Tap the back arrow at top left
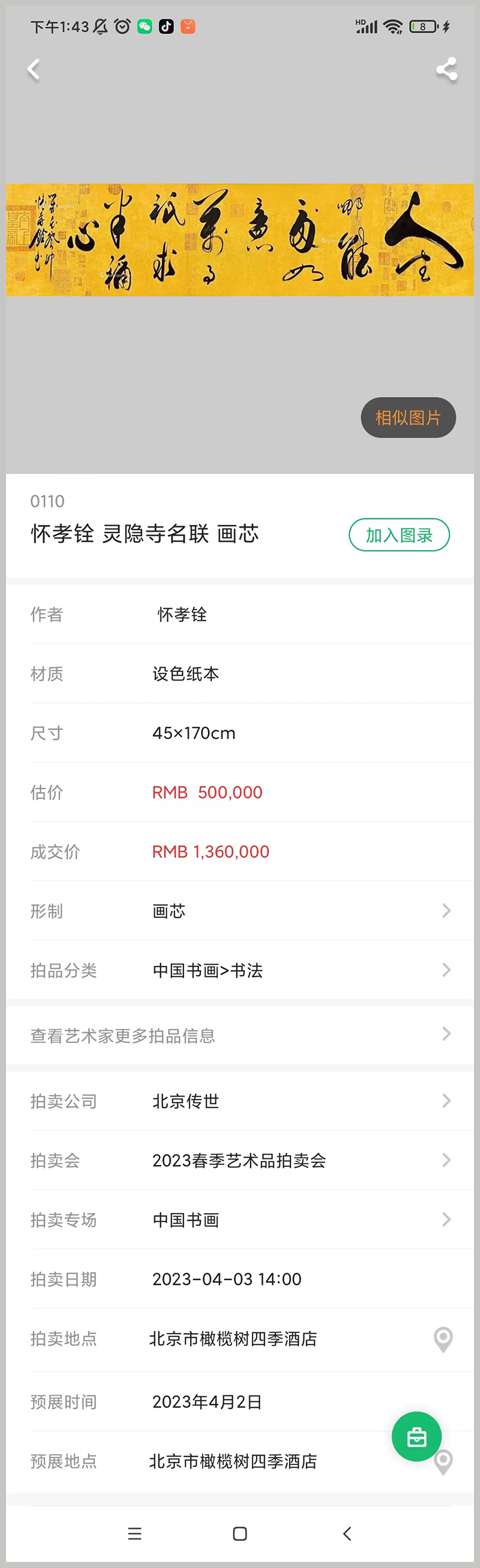The height and width of the screenshot is (1568, 480). coord(33,69)
